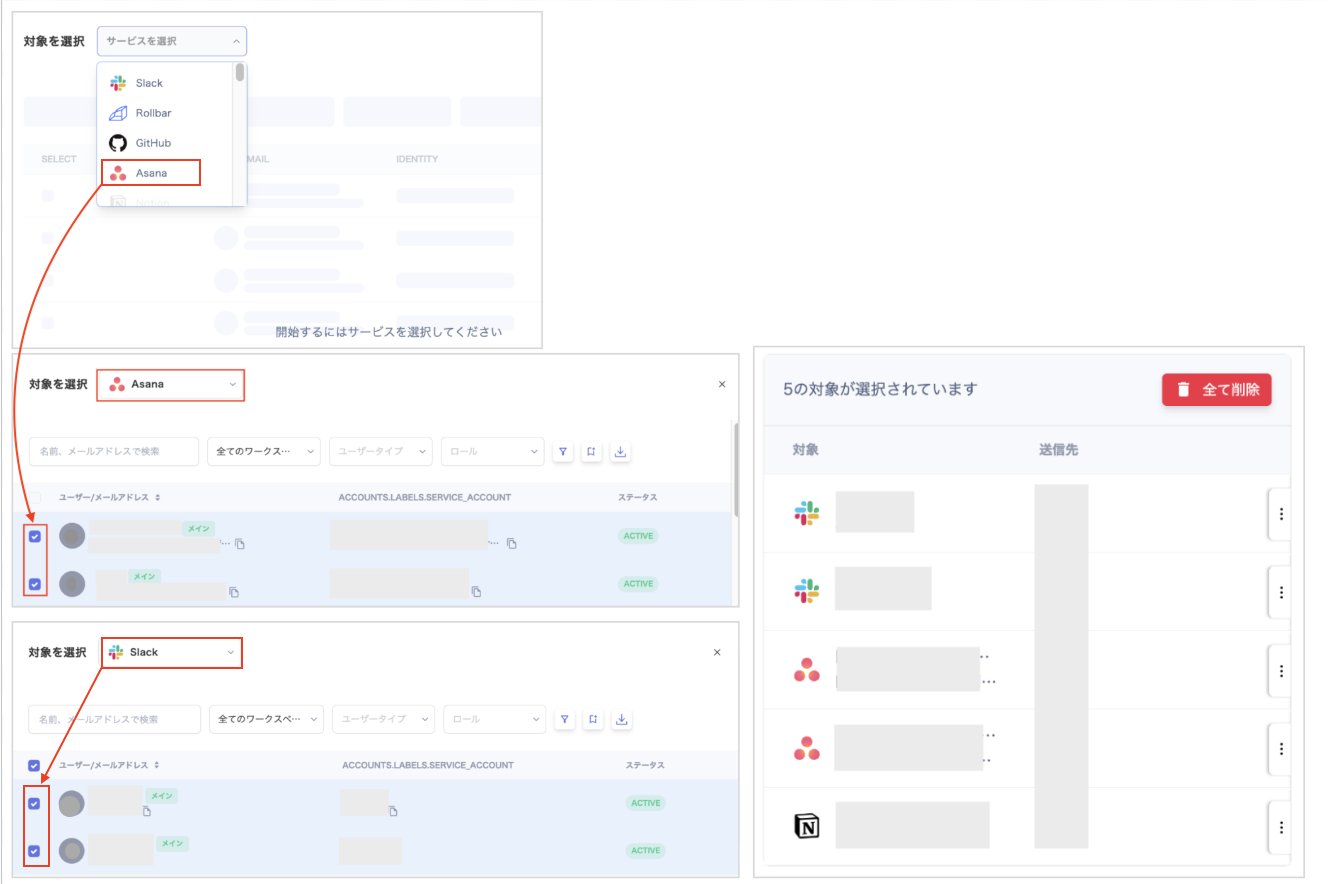Click the service dropdown list scrollbar
Image resolution: width=1328 pixels, height=884 pixels.
click(x=240, y=72)
